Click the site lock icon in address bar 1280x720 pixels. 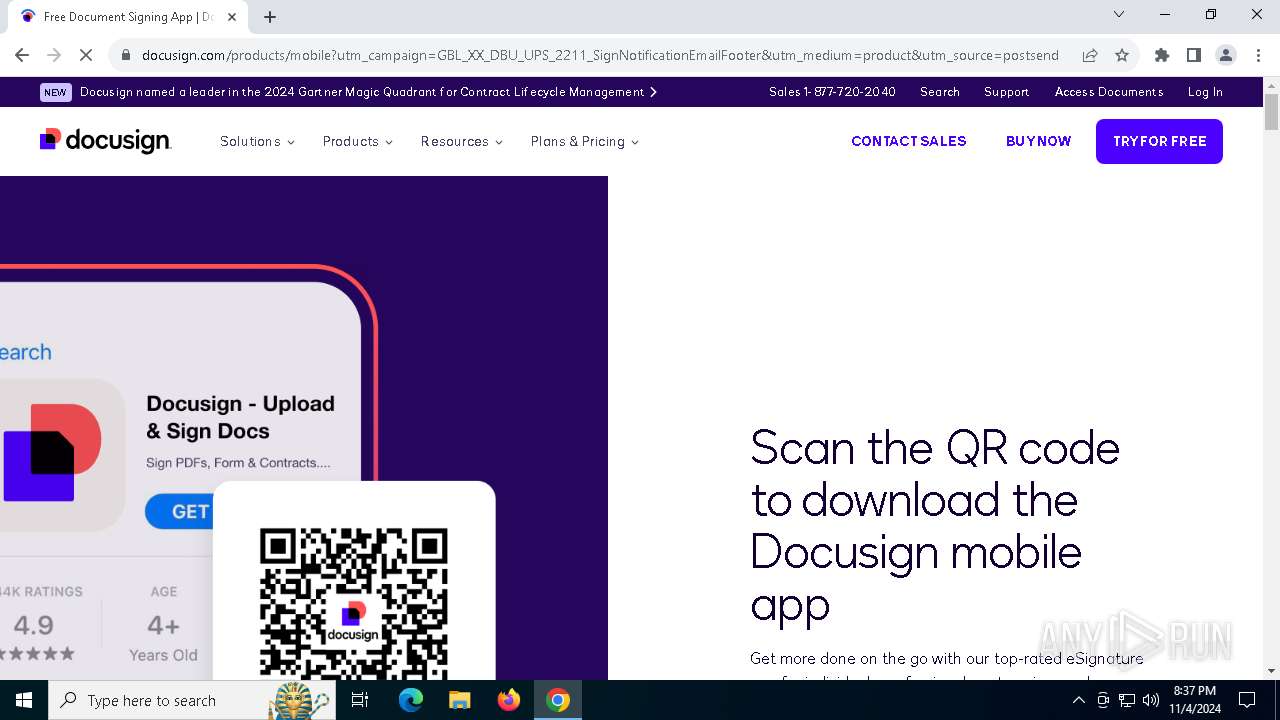click(126, 56)
